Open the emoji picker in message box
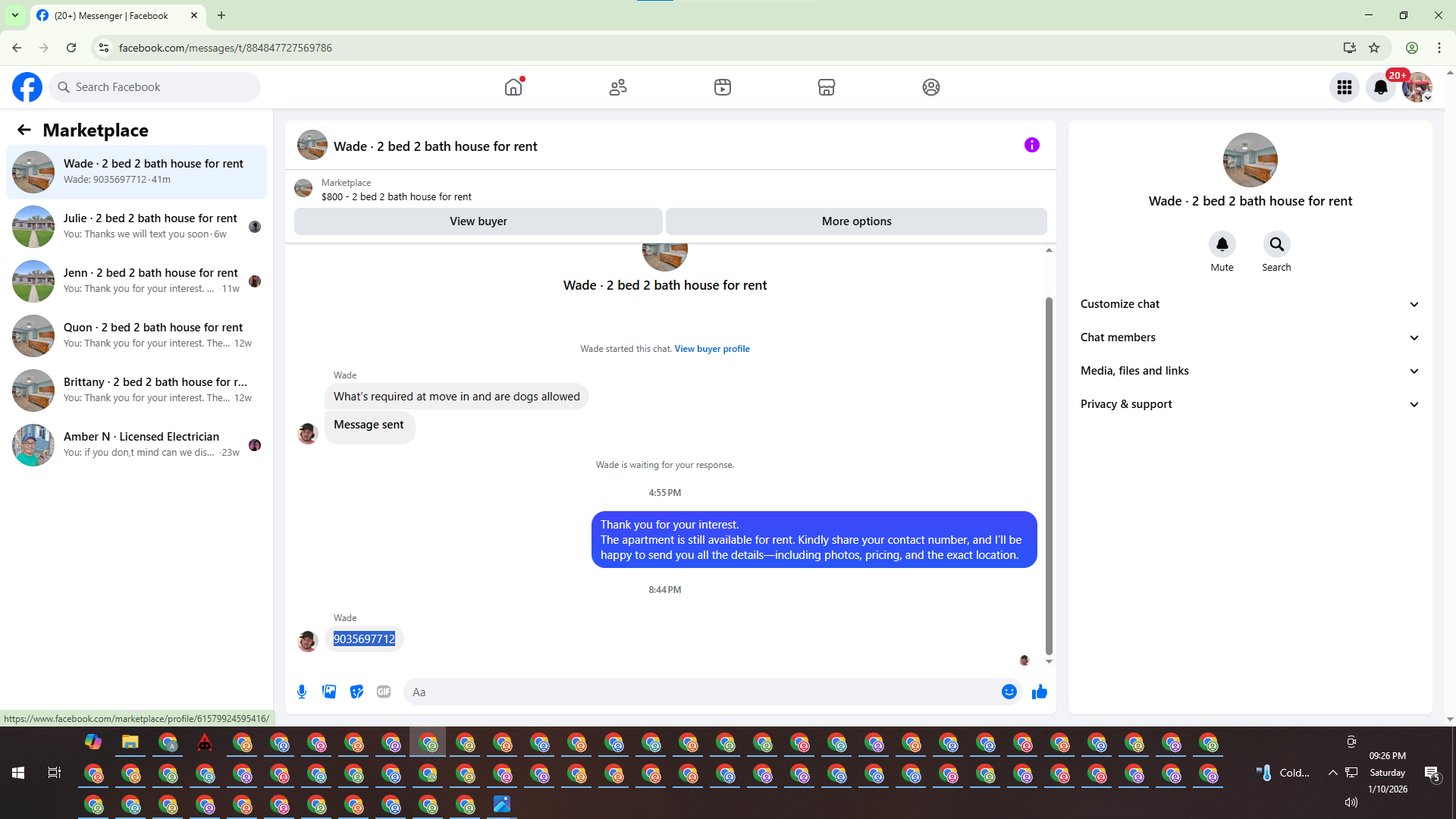 pos(1009,692)
